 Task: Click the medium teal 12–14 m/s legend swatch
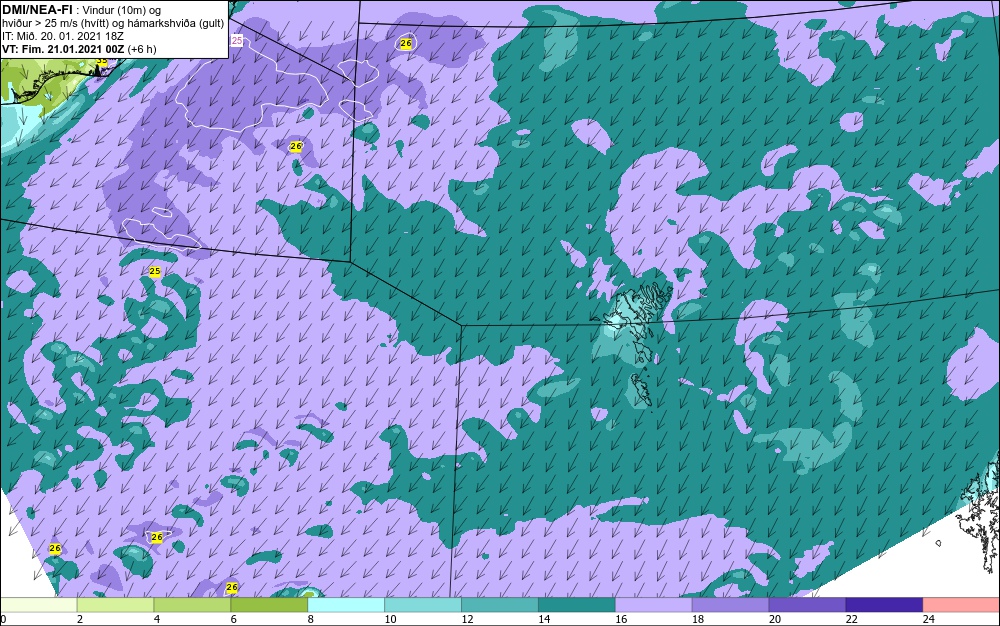click(500, 605)
